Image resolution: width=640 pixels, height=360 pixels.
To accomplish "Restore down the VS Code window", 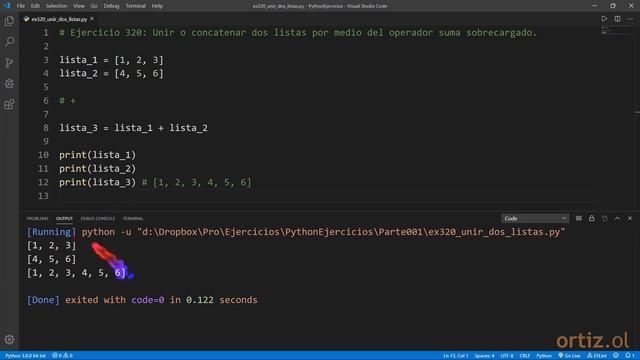I will point(613,6).
